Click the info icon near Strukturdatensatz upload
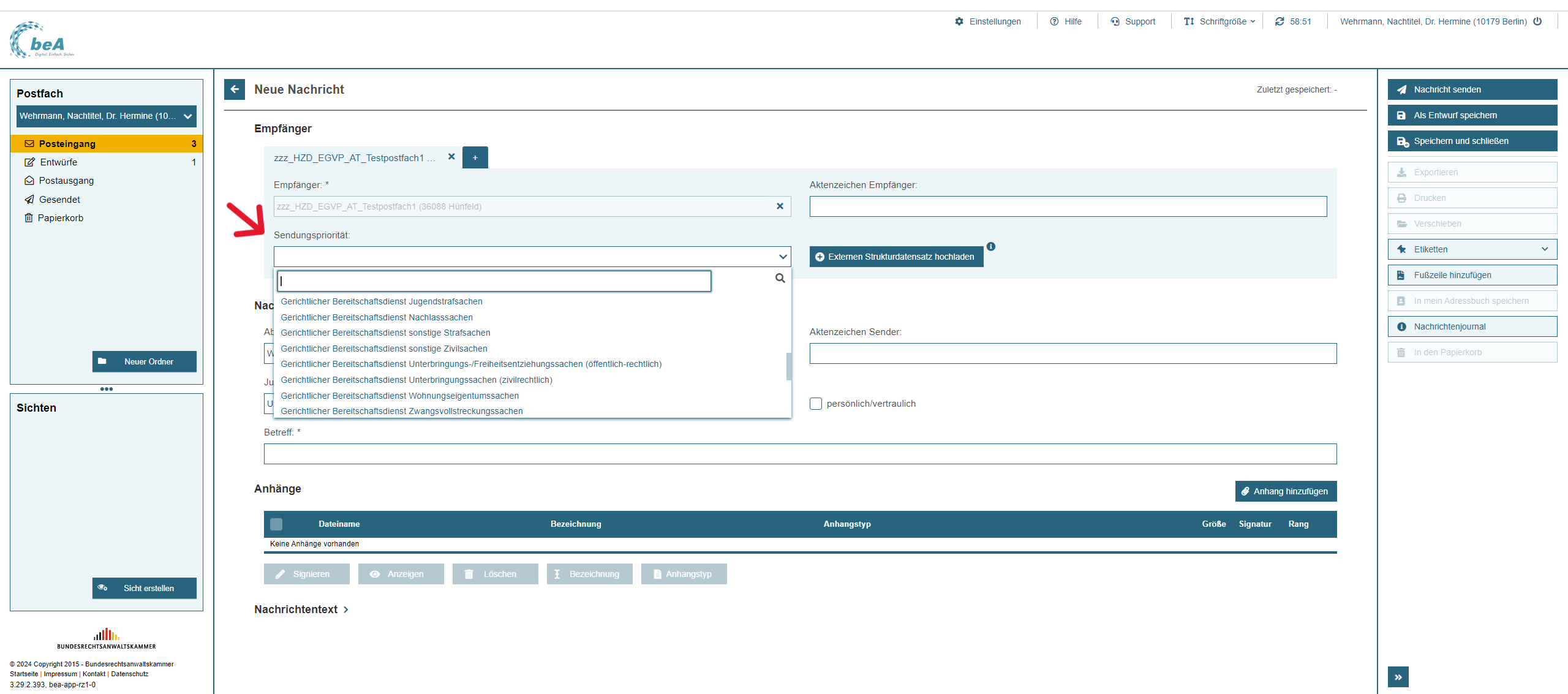This screenshot has width=1568, height=694. click(x=991, y=246)
